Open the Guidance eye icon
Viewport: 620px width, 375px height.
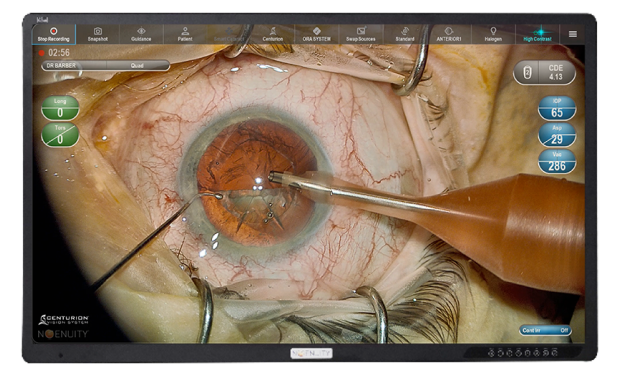click(141, 34)
